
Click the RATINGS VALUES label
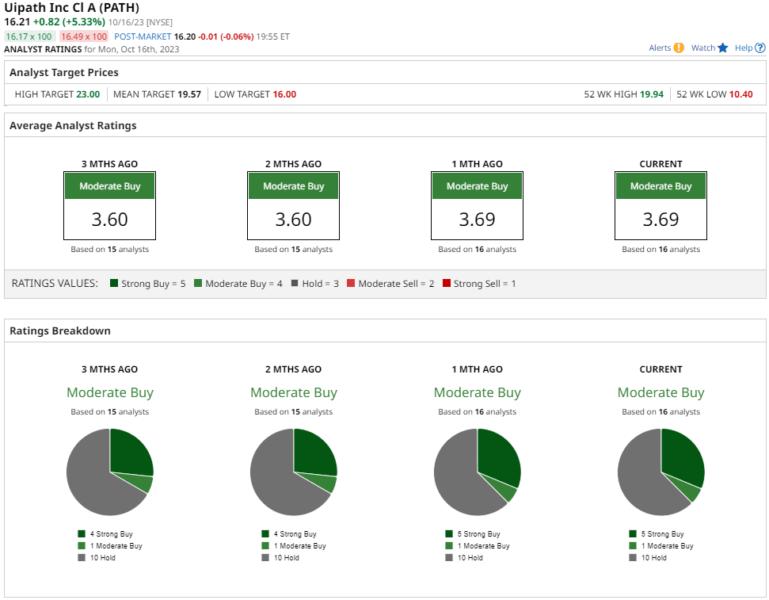pyautogui.click(x=54, y=283)
